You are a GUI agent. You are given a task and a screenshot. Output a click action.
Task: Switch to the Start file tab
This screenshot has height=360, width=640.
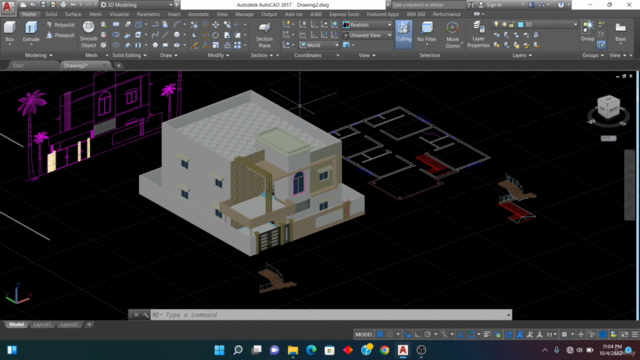(18, 65)
